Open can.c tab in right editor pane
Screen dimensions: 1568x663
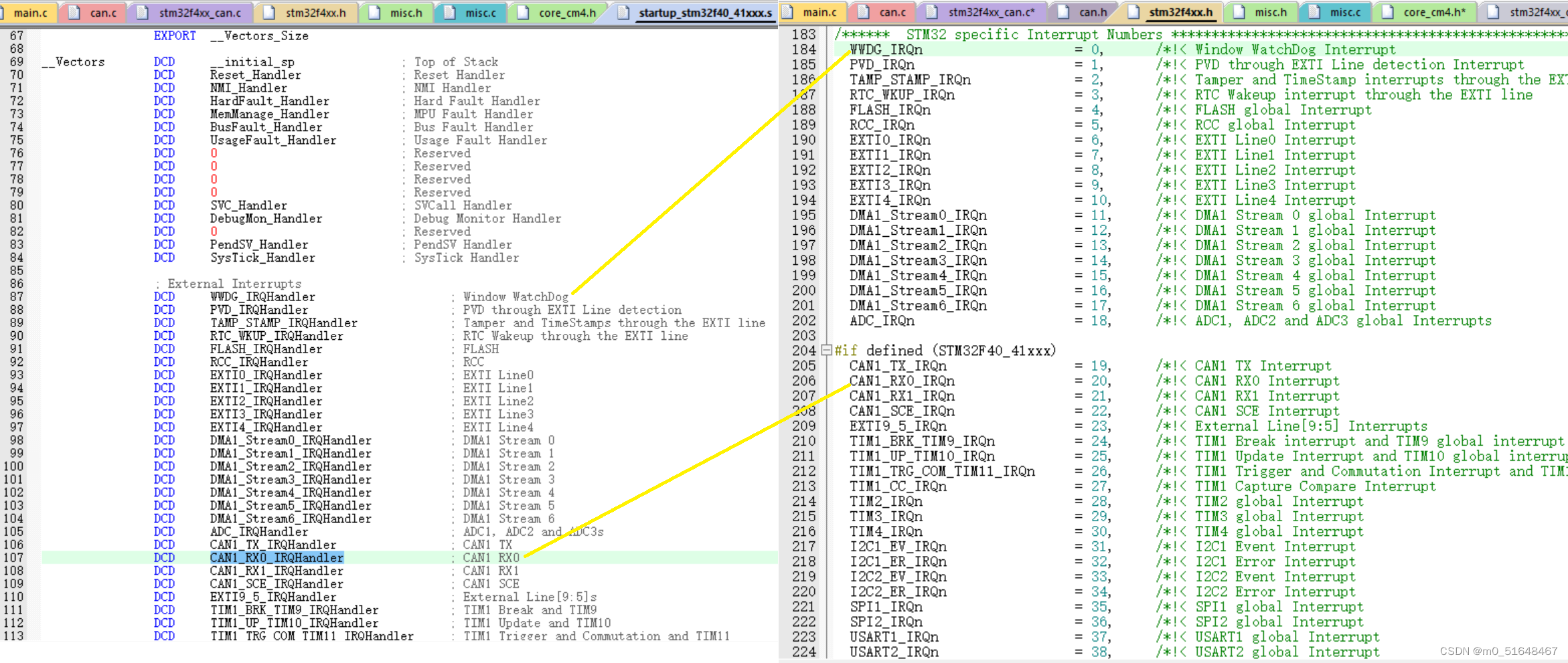pos(884,12)
